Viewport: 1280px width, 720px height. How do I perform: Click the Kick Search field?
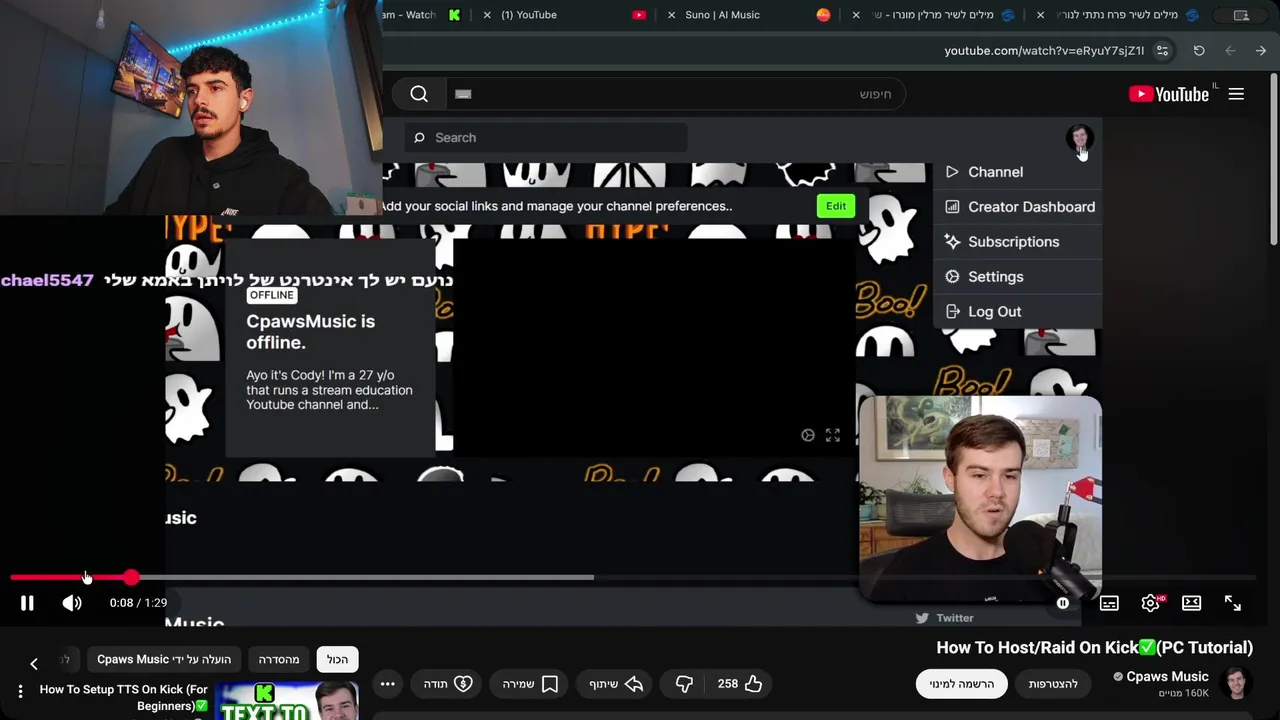click(x=546, y=138)
